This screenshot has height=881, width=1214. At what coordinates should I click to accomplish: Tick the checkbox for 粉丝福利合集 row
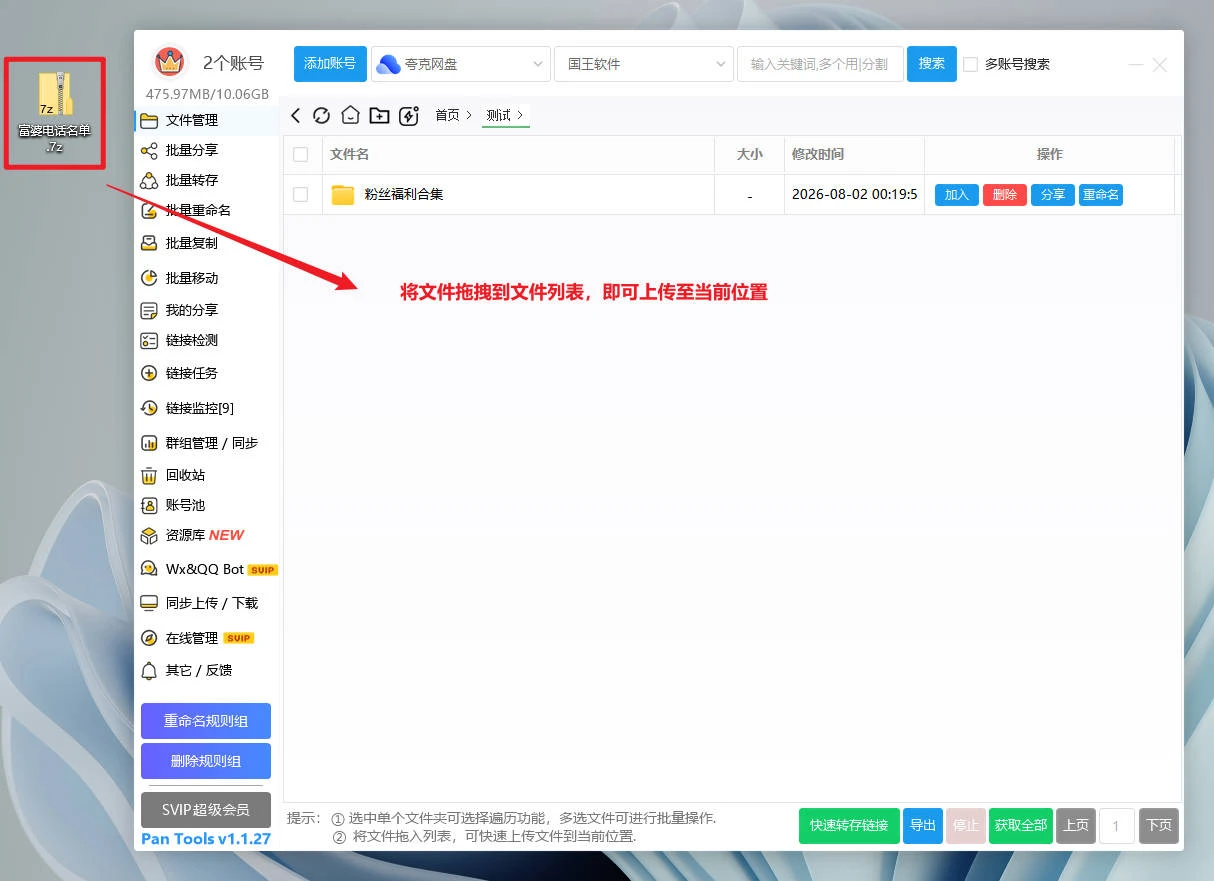(301, 195)
